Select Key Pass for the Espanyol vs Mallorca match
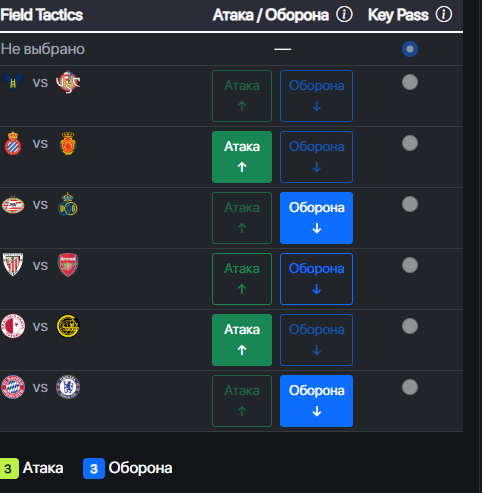This screenshot has width=482, height=493. pyautogui.click(x=410, y=143)
